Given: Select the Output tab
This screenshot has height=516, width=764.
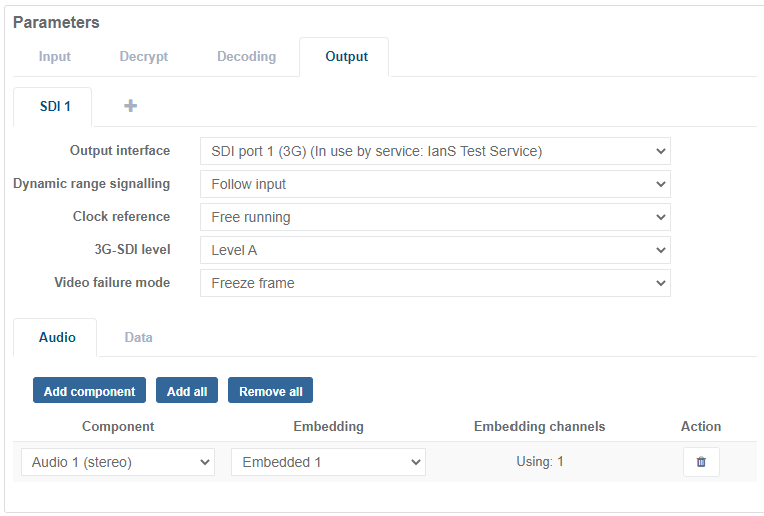Looking at the screenshot, I should coord(346,57).
